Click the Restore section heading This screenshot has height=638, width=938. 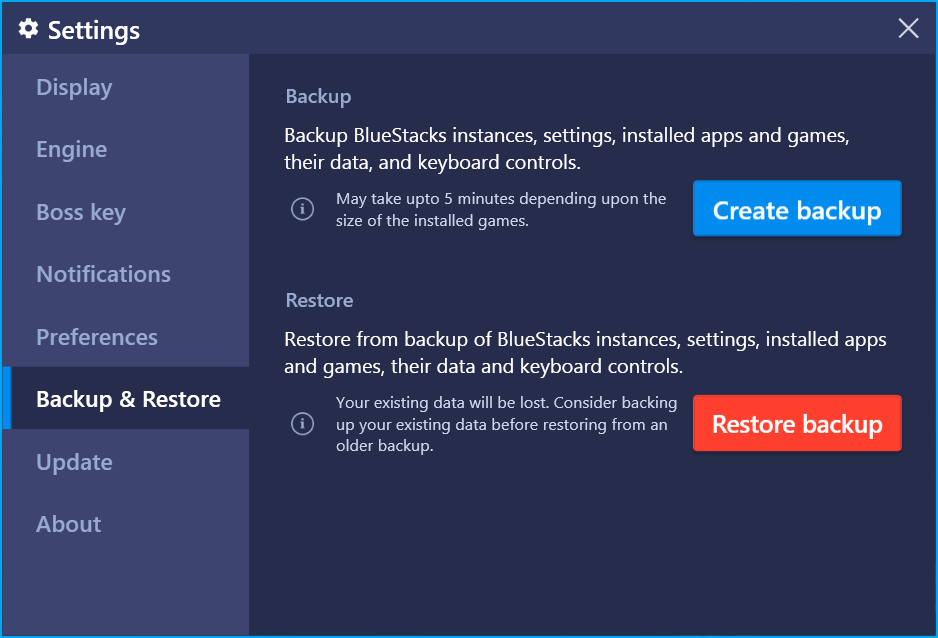coord(319,300)
